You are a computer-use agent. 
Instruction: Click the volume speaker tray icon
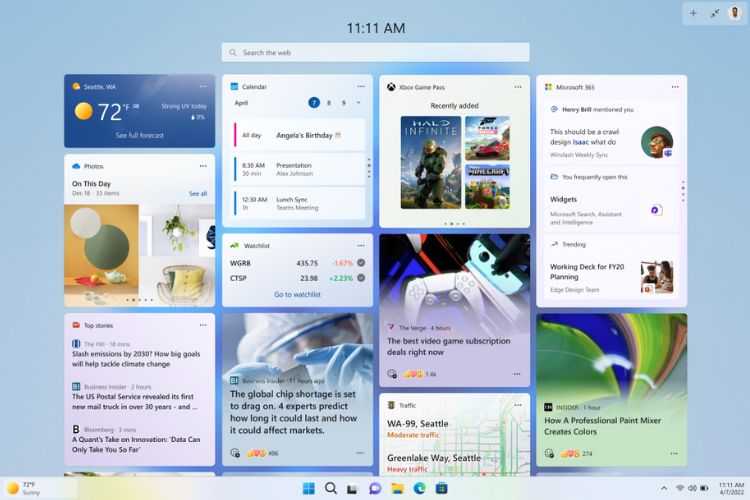pyautogui.click(x=692, y=488)
